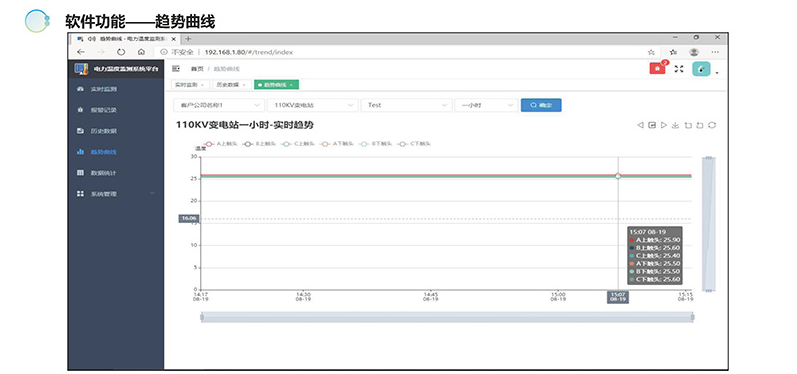Go to 首页 via breadcrumb
The height and width of the screenshot is (374, 797).
[x=197, y=69]
